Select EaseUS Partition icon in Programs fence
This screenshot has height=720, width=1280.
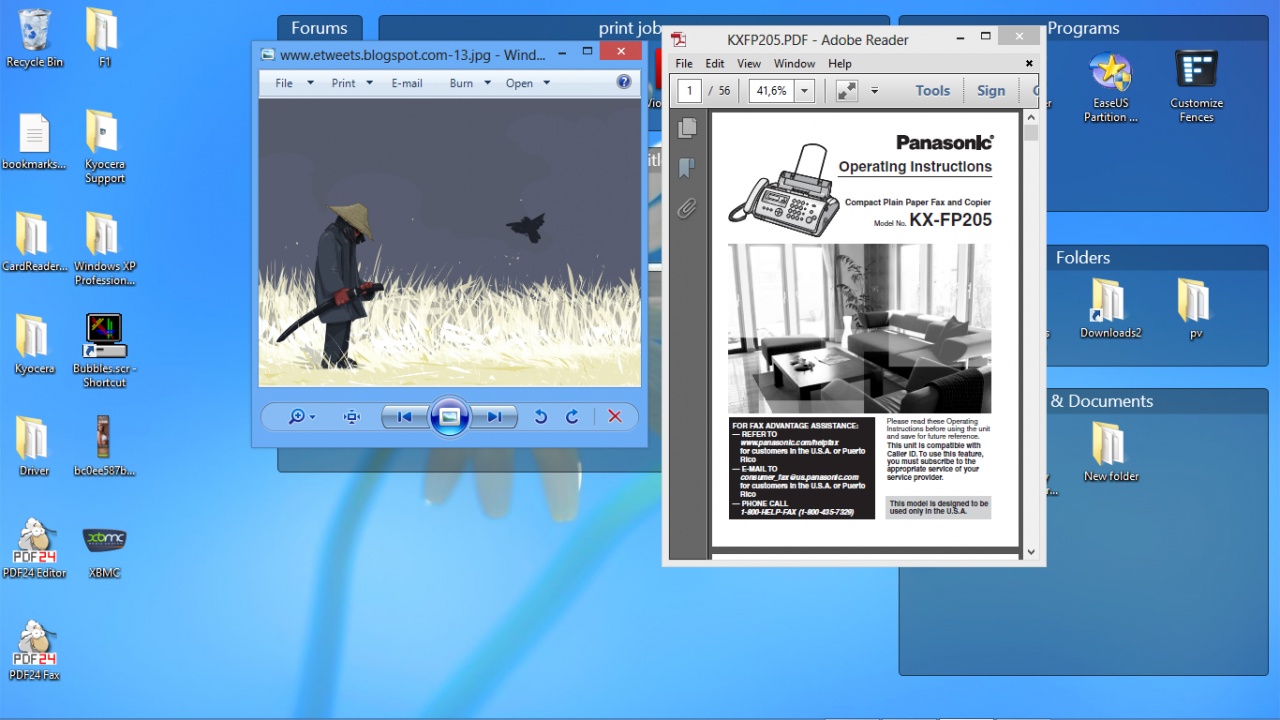pyautogui.click(x=1110, y=87)
